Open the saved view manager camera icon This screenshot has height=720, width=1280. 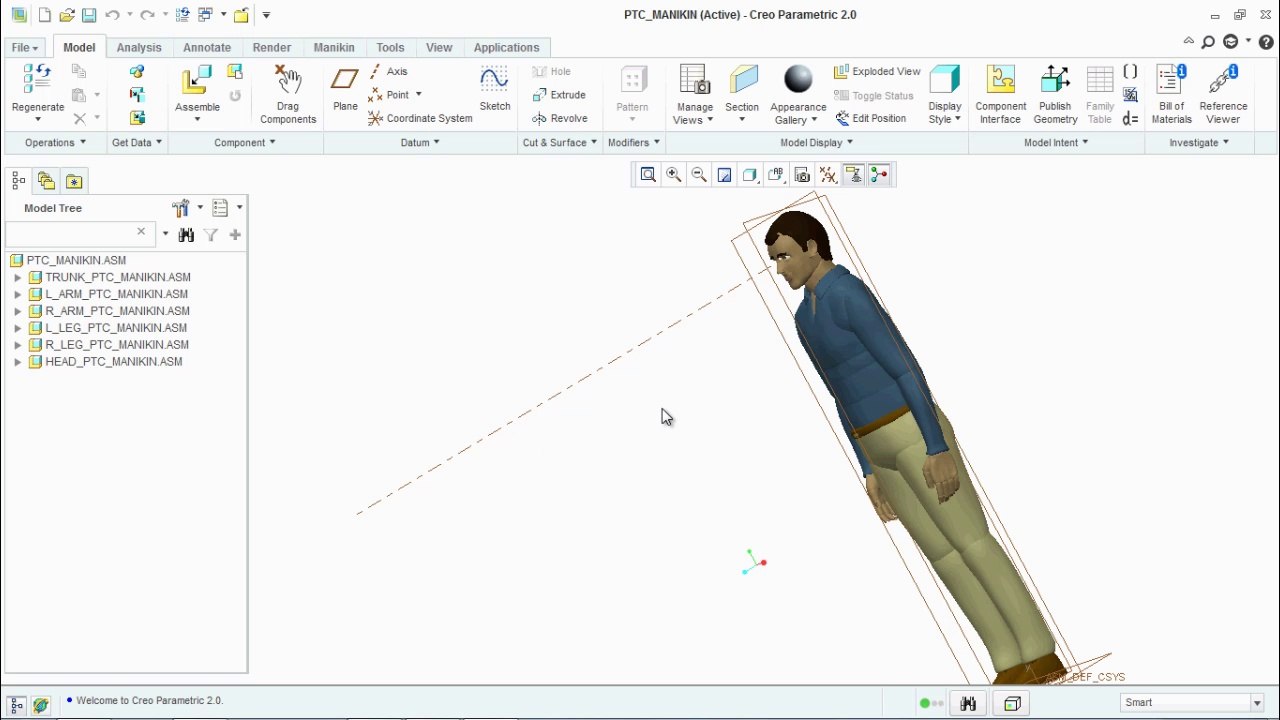[x=802, y=175]
